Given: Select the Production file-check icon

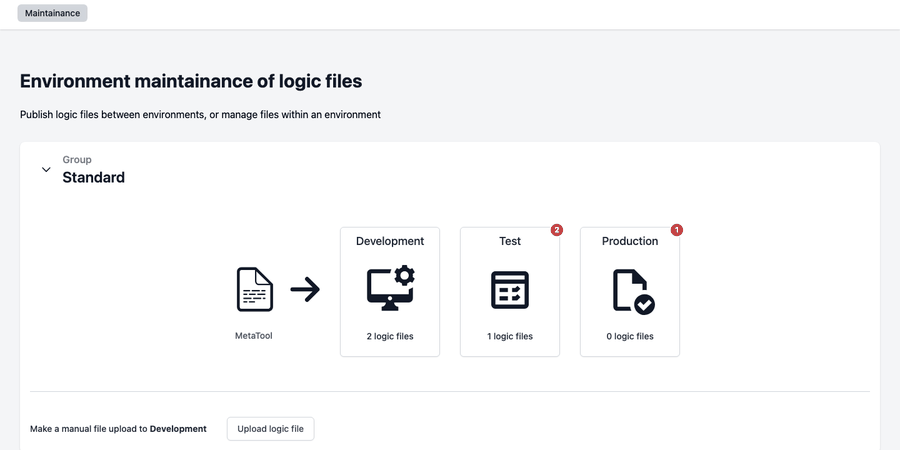Looking at the screenshot, I should (634, 292).
